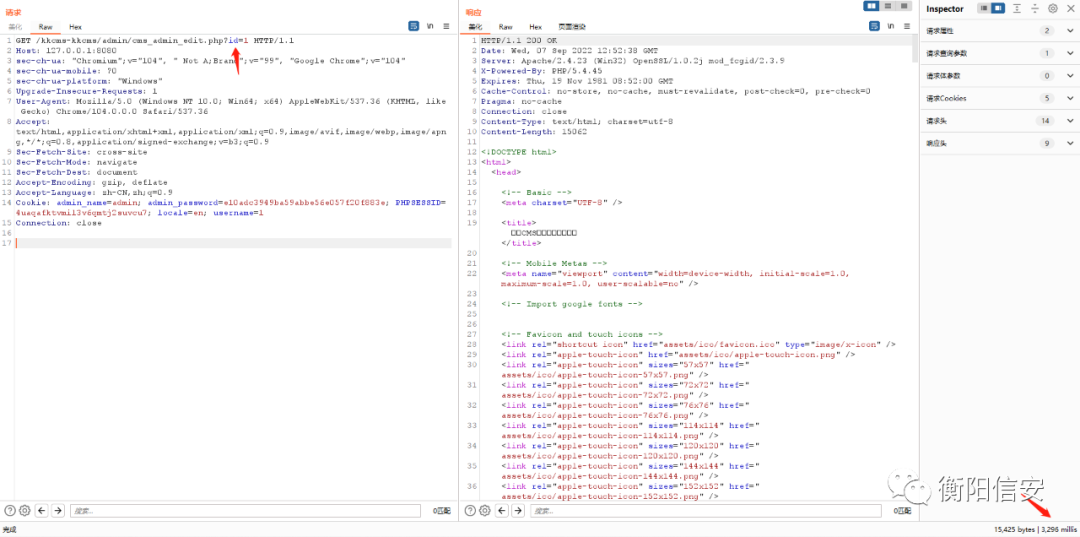Dock Inspector layout to the left option
Image resolution: width=1080 pixels, height=537 pixels.
click(984, 8)
